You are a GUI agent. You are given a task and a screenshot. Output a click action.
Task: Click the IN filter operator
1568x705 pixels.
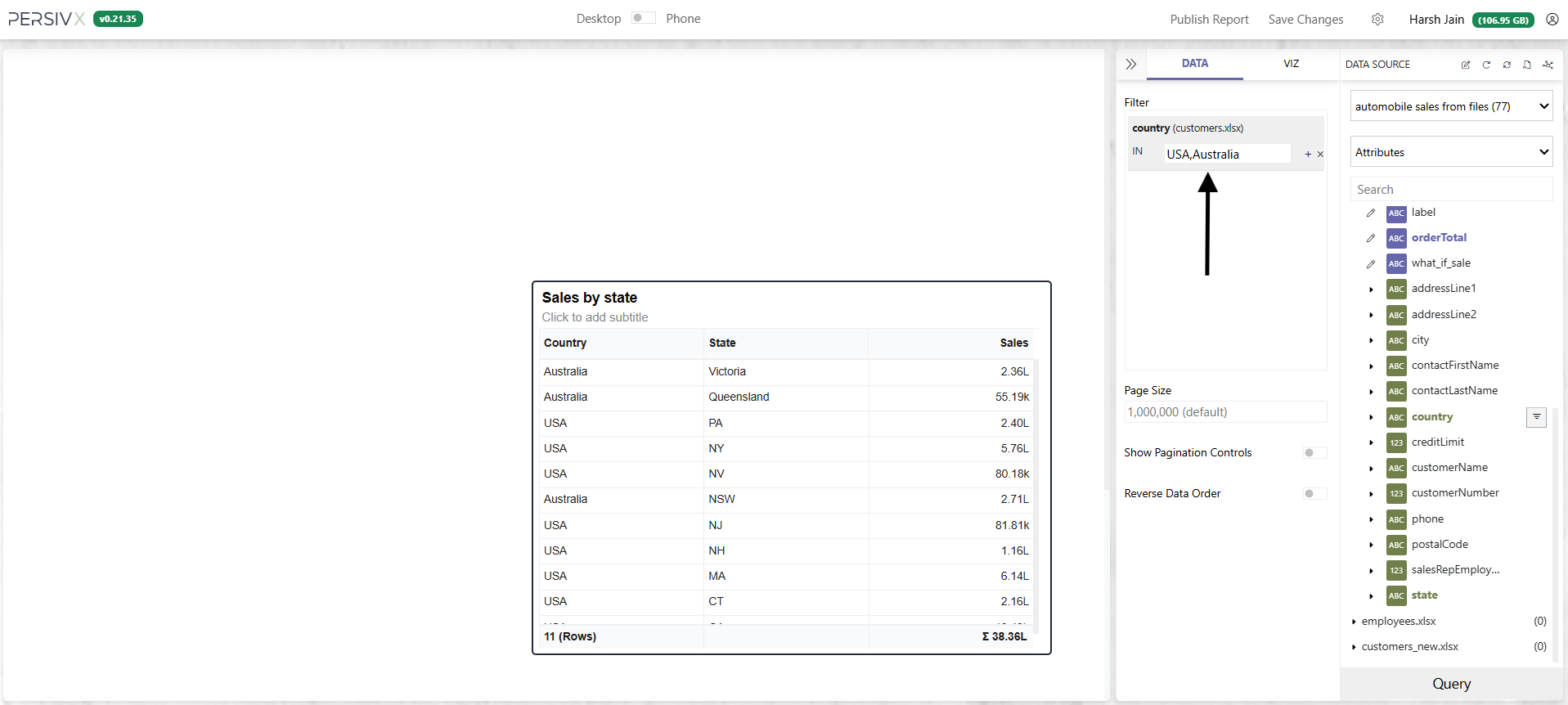pyautogui.click(x=1138, y=151)
